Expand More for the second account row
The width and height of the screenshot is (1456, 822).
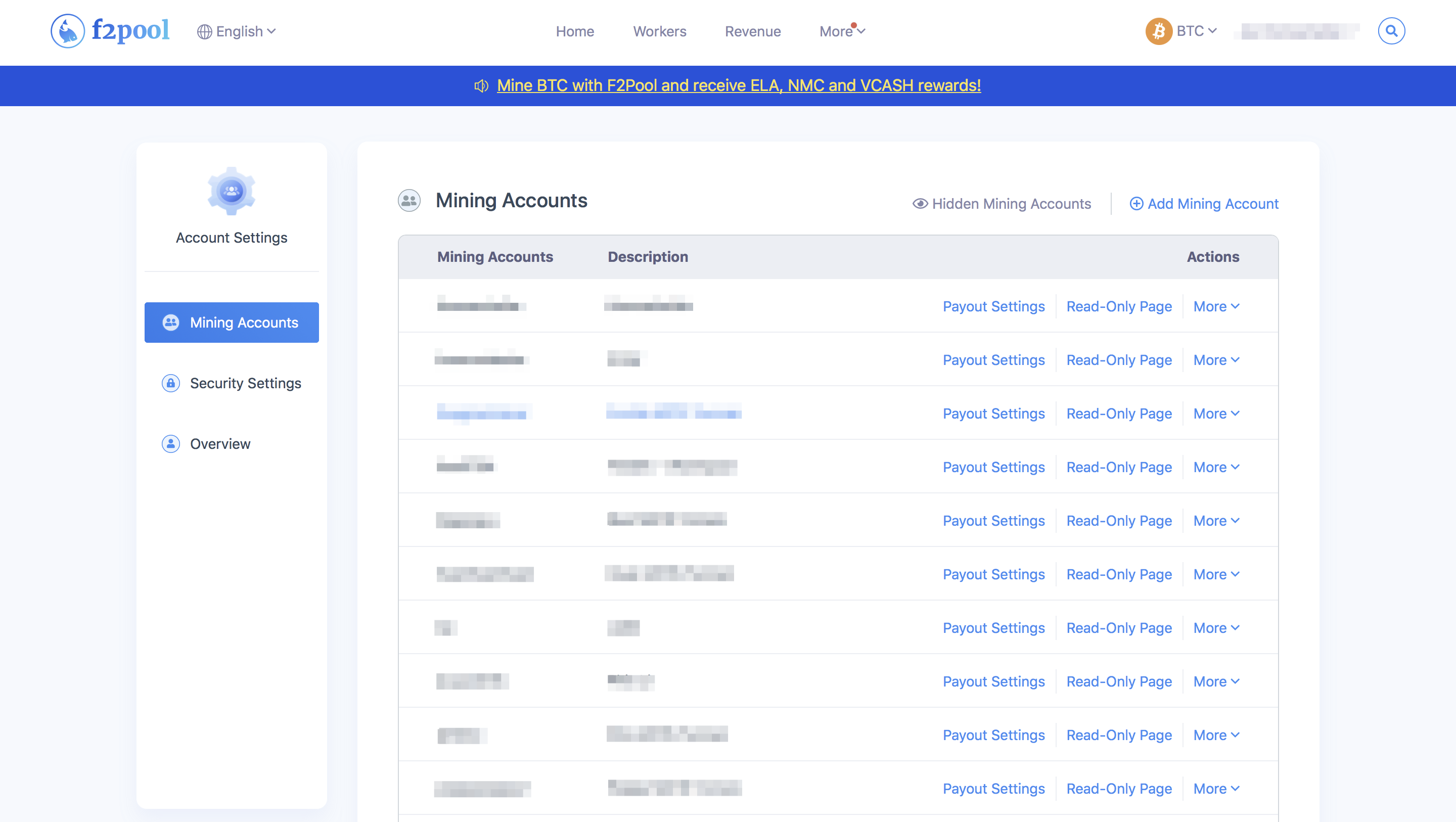[1216, 360]
